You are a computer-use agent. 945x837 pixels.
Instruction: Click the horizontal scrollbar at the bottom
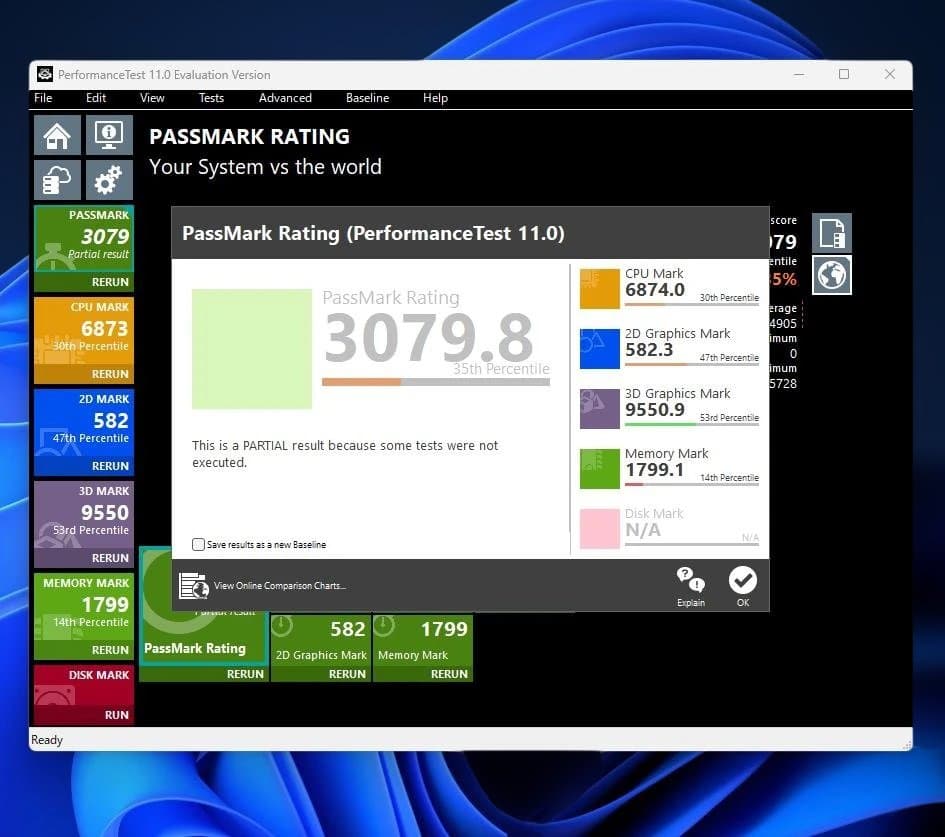tap(470, 741)
